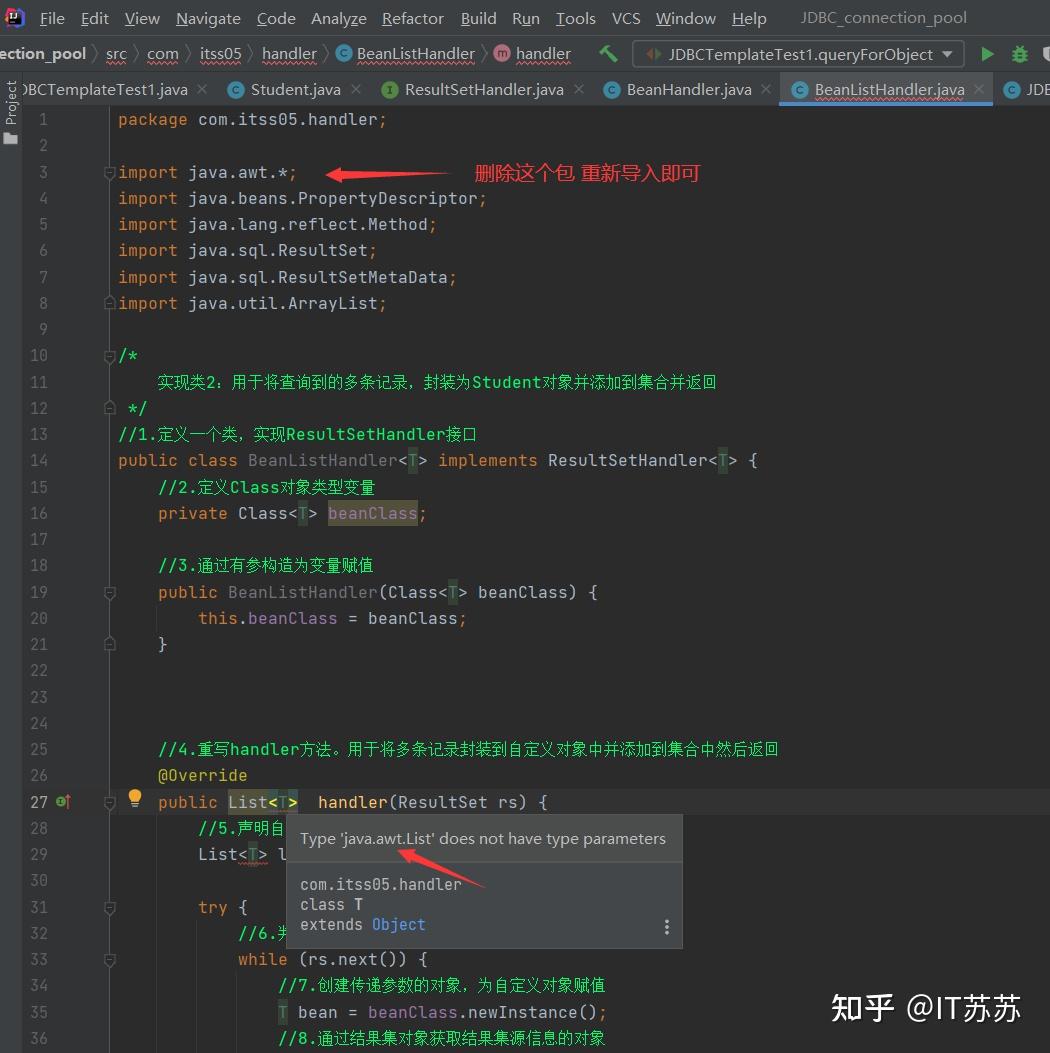Close the BeanListHandler.java tab
Image resolution: width=1050 pixels, height=1053 pixels.
[x=979, y=89]
